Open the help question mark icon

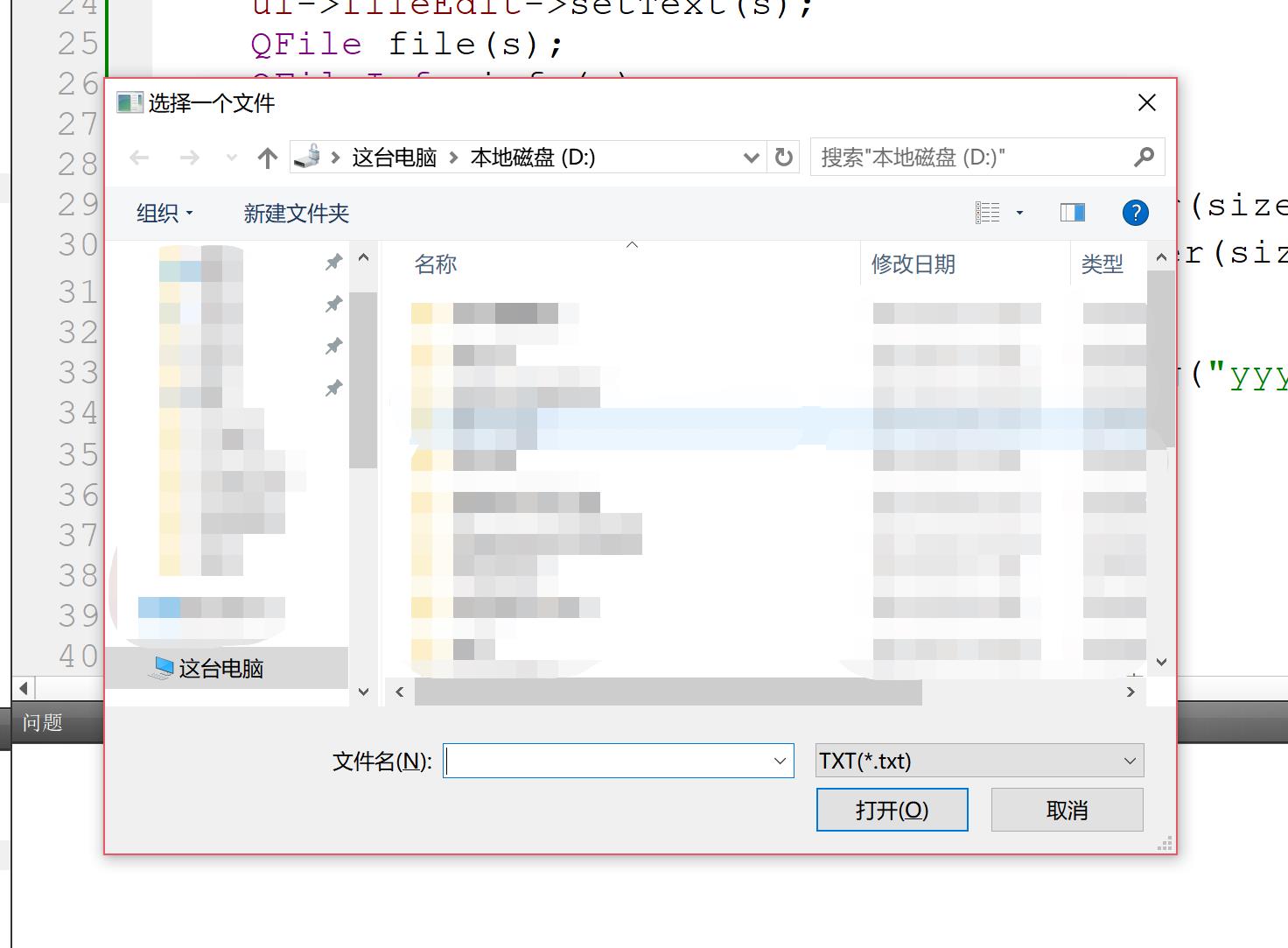click(x=1135, y=213)
